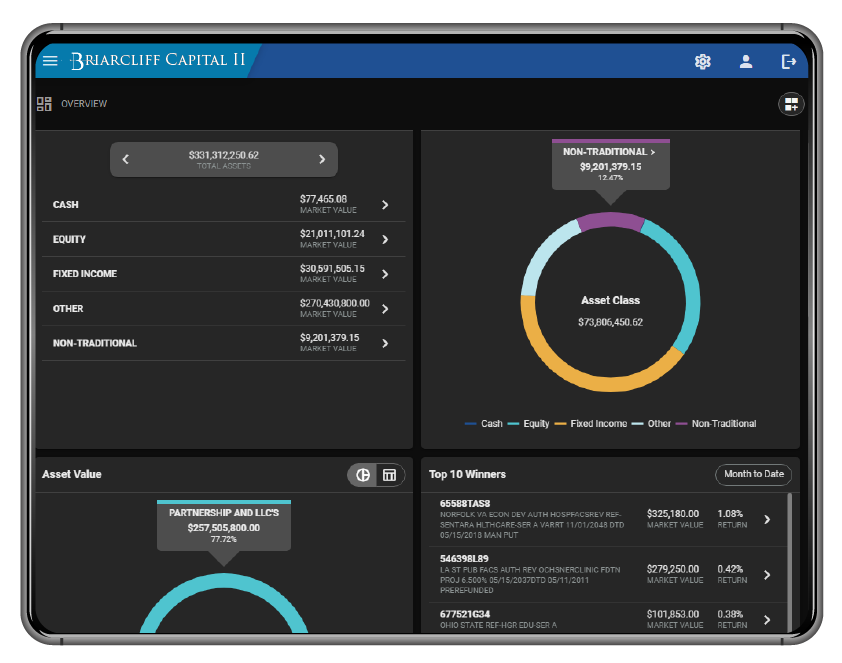Switch Asset Value to table view
This screenshot has height=663, width=842.
[x=390, y=475]
